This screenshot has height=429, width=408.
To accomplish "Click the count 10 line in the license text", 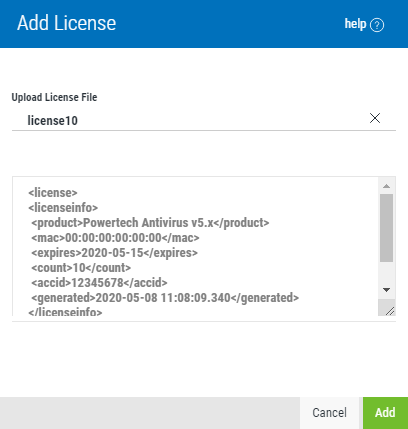I will (81, 268).
